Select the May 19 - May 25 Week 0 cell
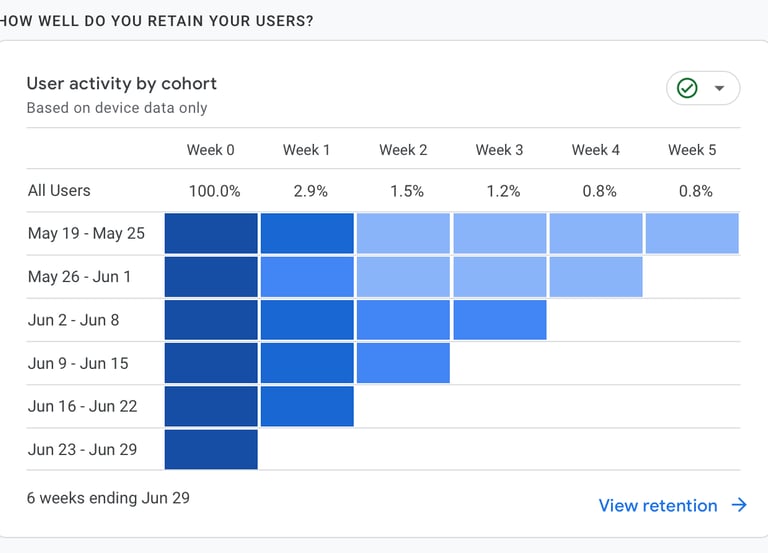 [211, 233]
